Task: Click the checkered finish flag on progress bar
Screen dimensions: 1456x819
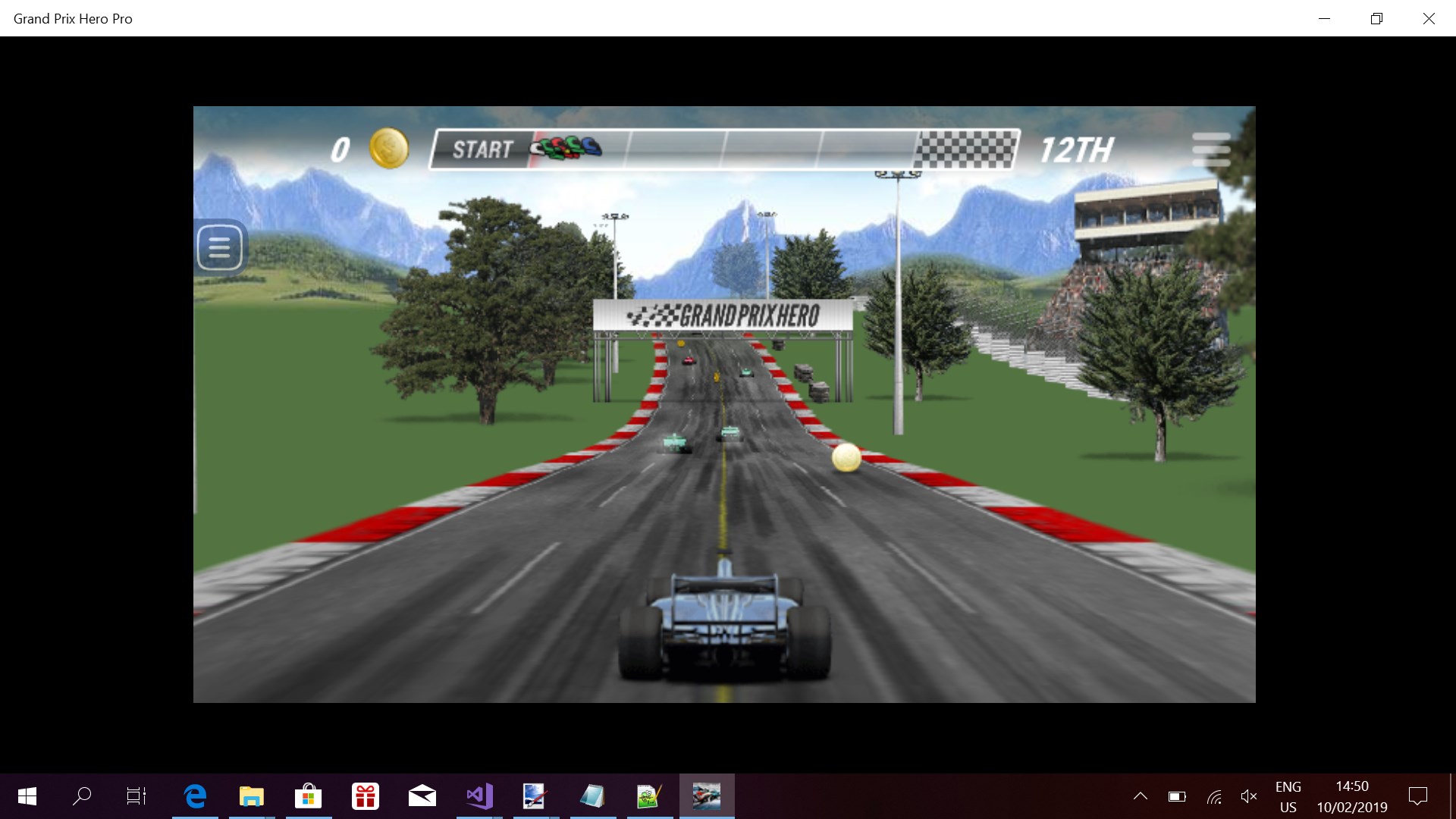Action: coord(965,149)
